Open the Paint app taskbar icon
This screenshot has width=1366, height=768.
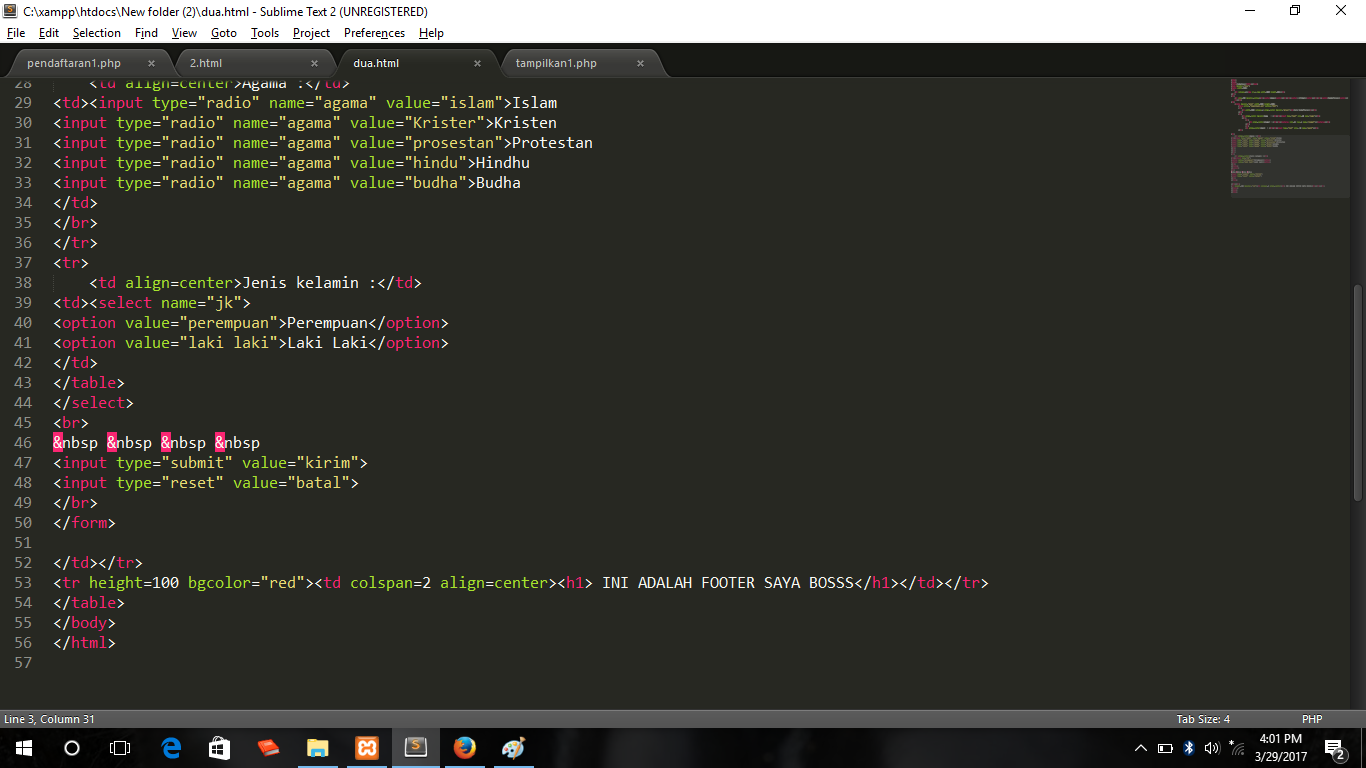click(513, 748)
